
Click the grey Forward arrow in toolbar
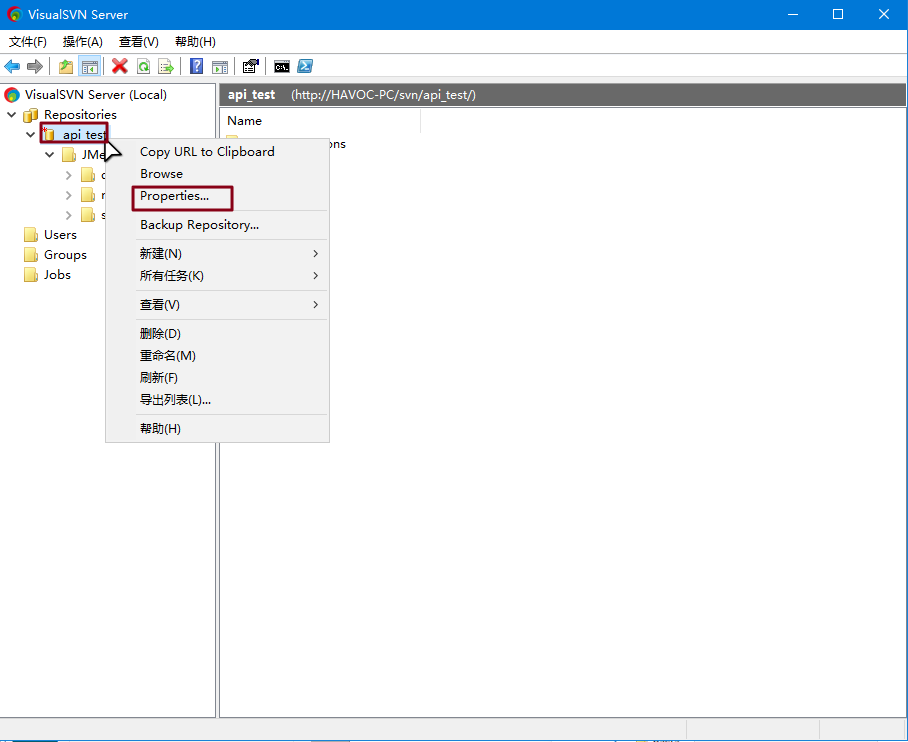coord(35,67)
